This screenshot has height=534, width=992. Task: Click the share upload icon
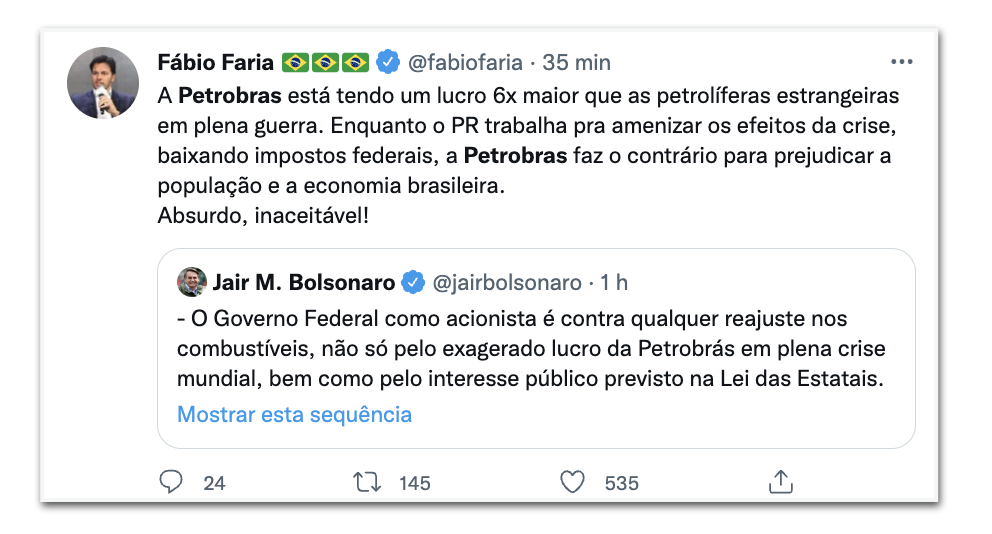781,482
